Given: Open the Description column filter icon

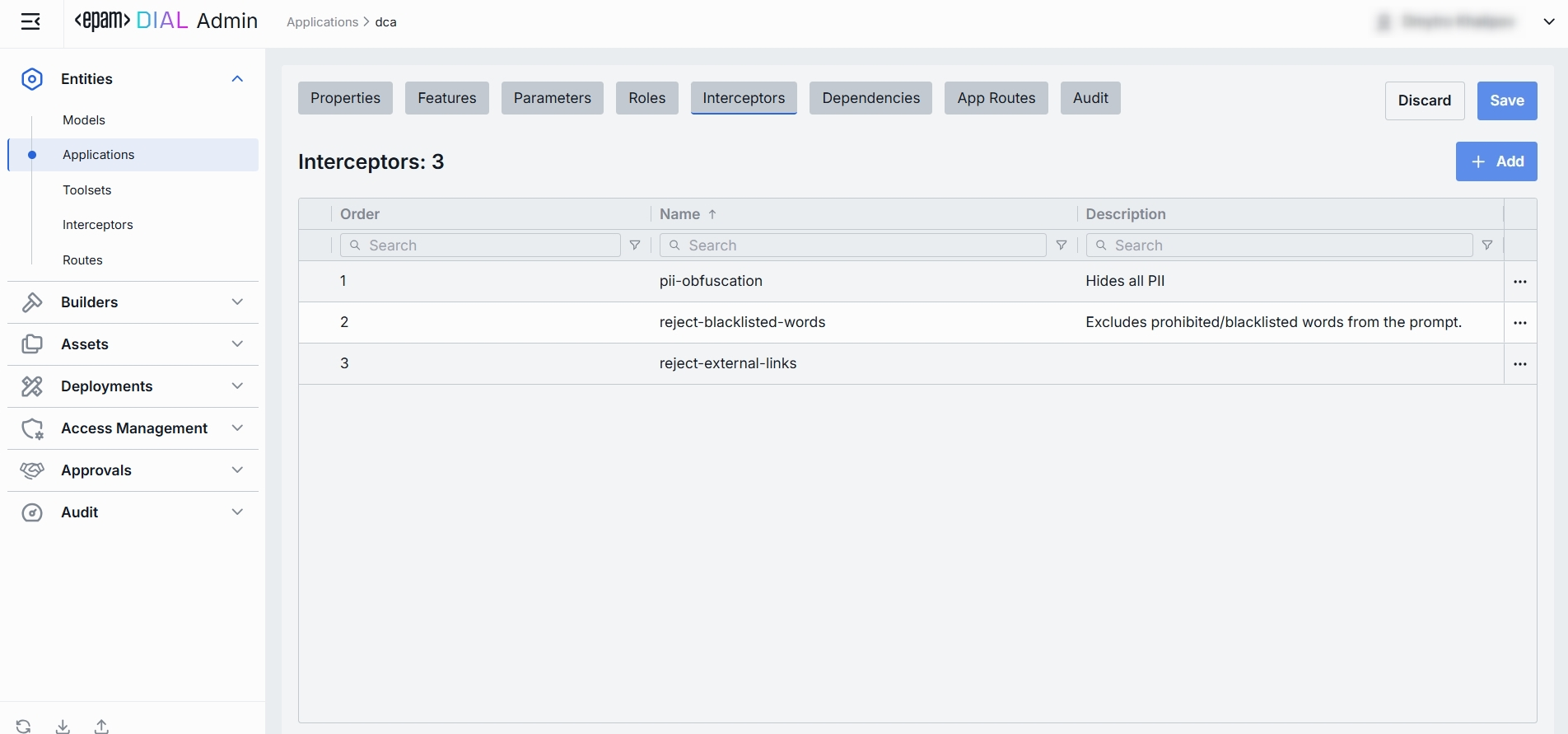Looking at the screenshot, I should pyautogui.click(x=1487, y=245).
